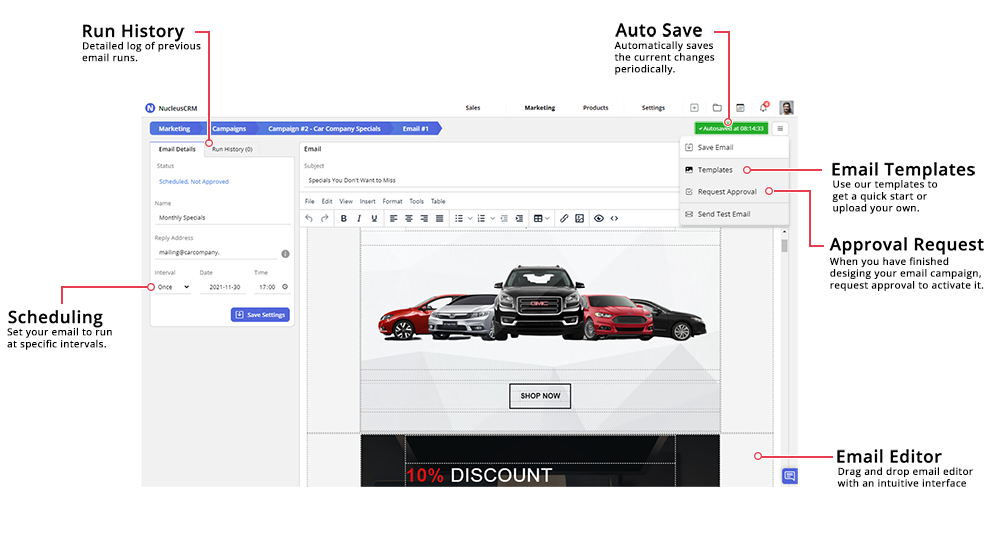This screenshot has height=547, width=990.
Task: Insert a link with the chain icon
Action: click(564, 219)
